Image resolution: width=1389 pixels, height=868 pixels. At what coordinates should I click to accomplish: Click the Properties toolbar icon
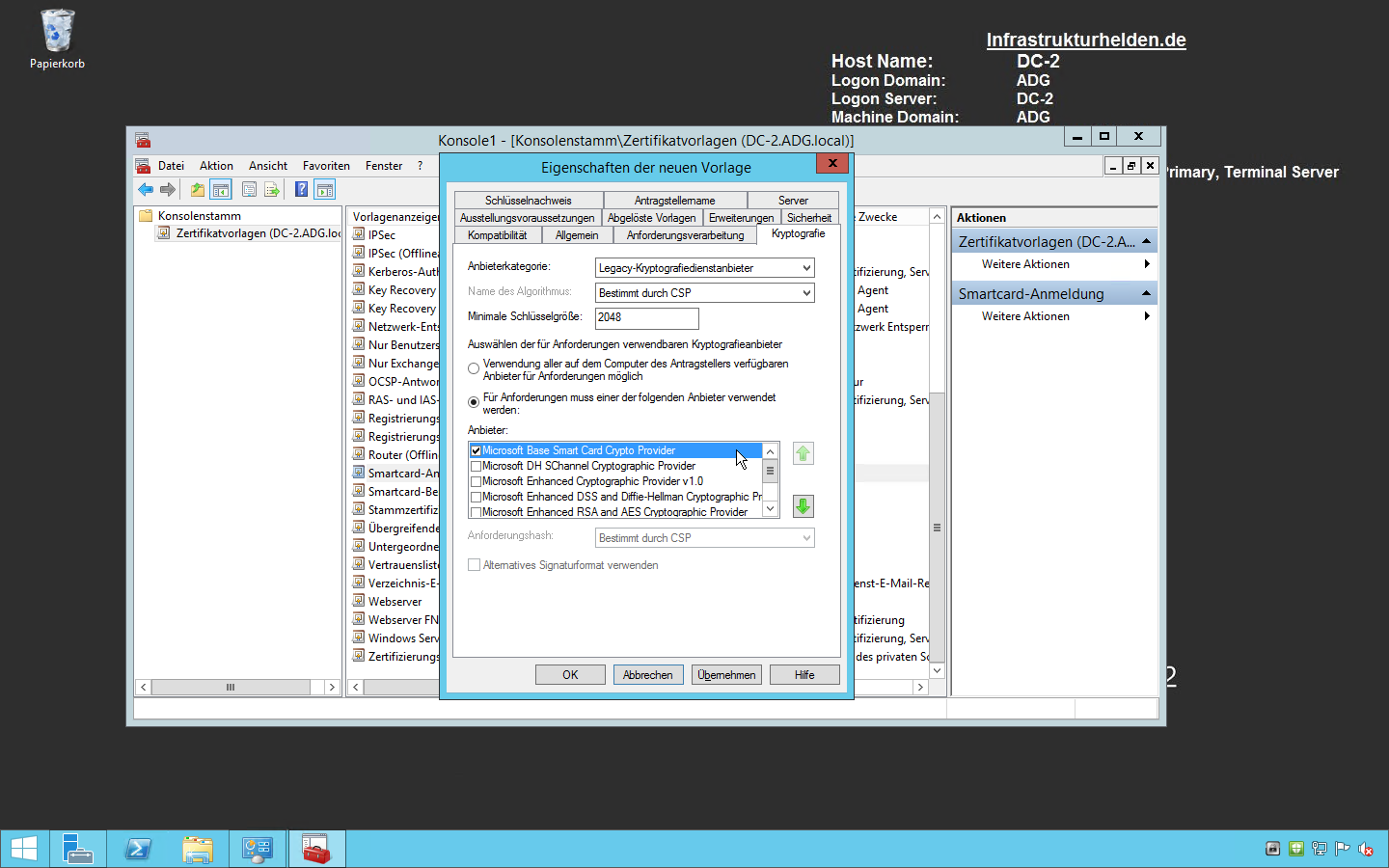(249, 190)
